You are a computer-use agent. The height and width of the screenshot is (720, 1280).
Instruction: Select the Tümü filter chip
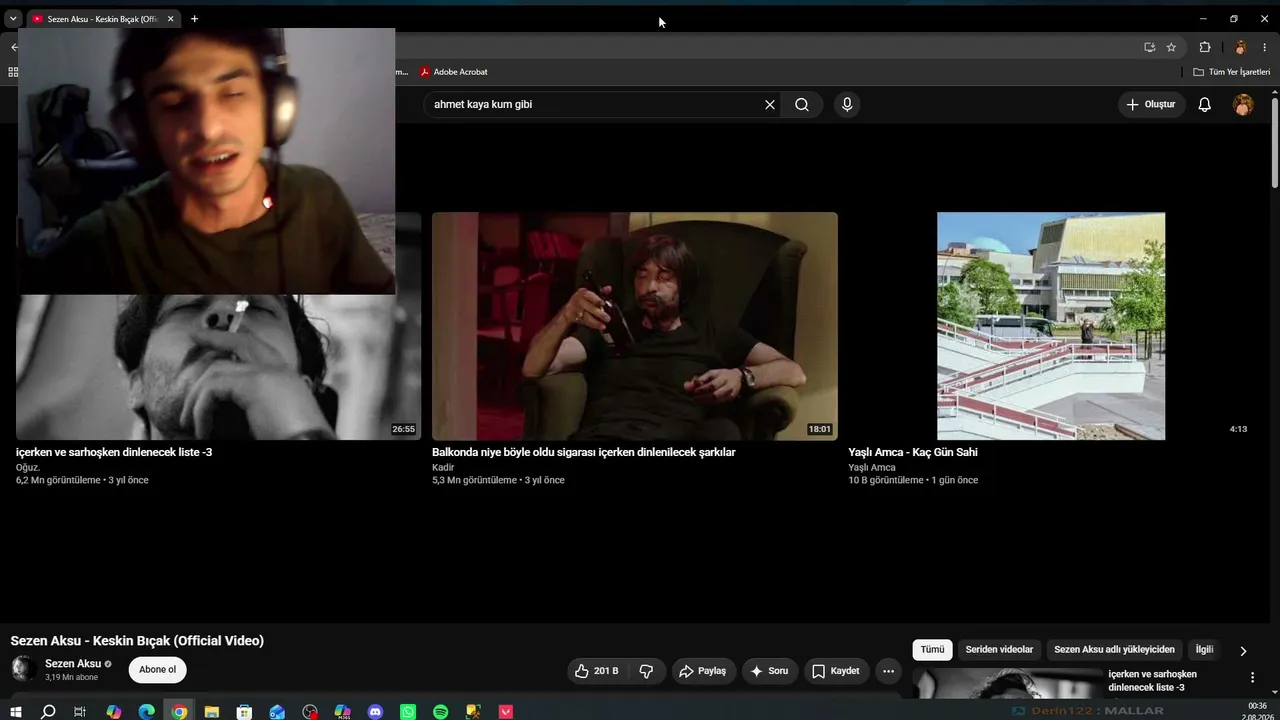point(932,650)
